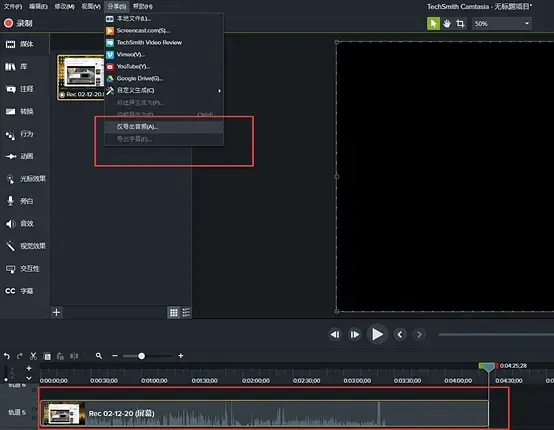The width and height of the screenshot is (554, 430).
Task: Click the timeline zoom slider handle
Action: [141, 356]
